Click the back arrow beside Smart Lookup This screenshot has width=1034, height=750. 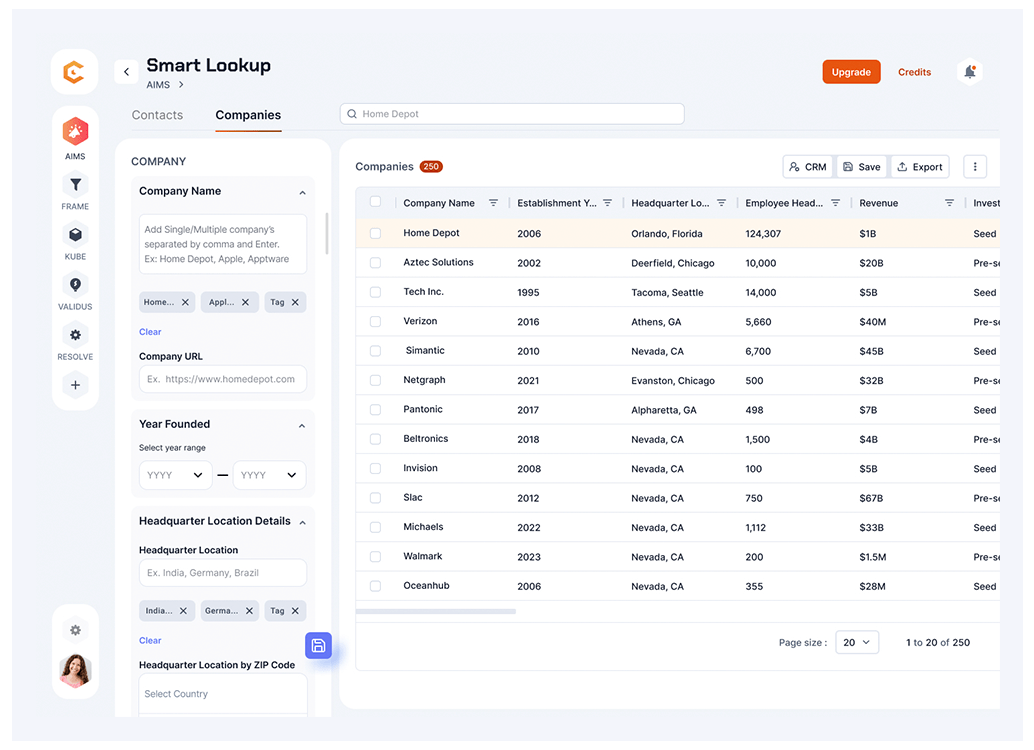tap(126, 72)
